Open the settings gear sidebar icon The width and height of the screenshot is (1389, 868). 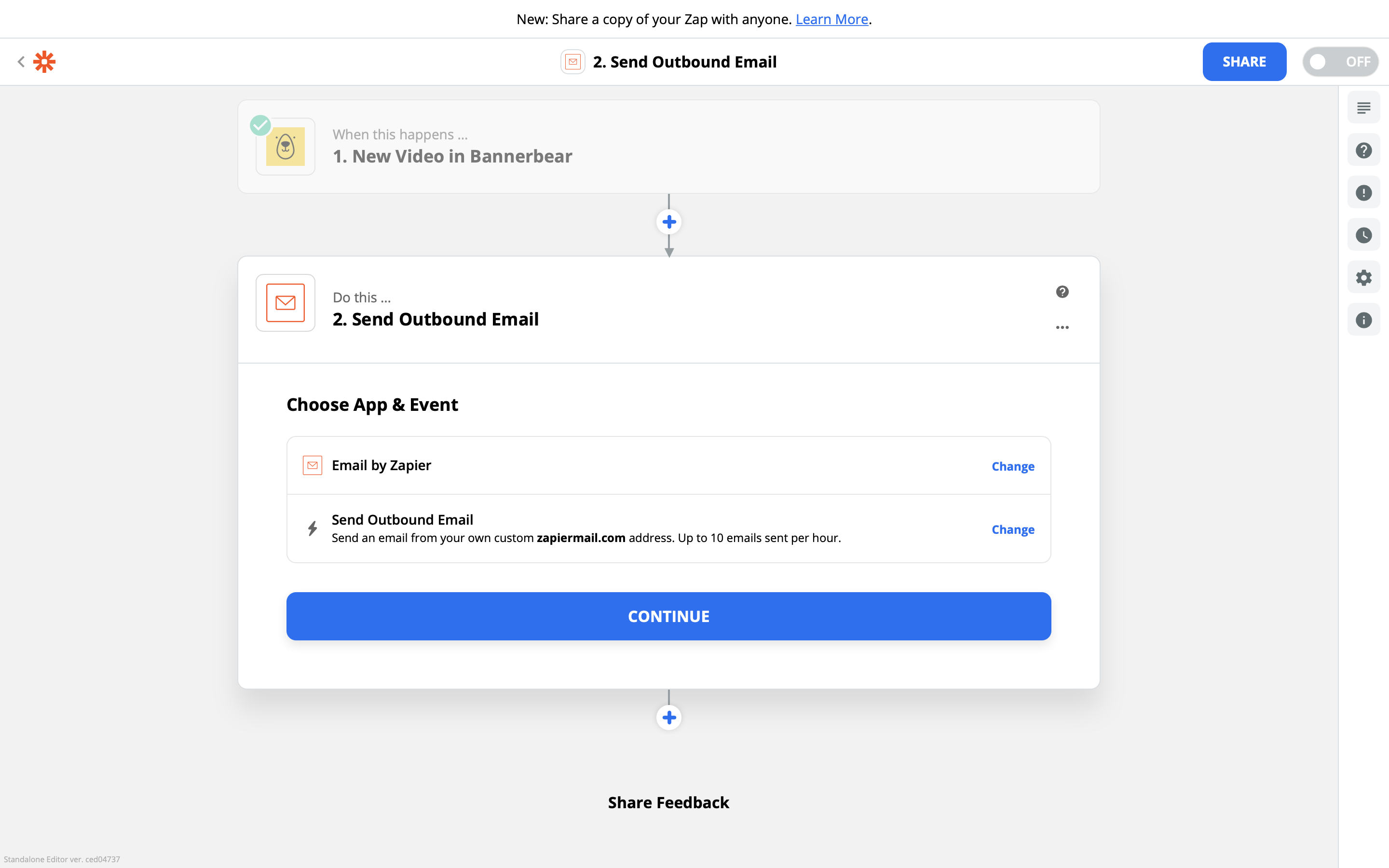pyautogui.click(x=1363, y=278)
